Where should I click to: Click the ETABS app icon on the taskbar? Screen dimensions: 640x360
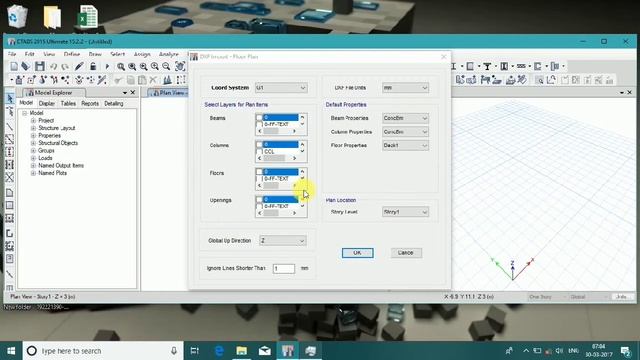point(287,351)
